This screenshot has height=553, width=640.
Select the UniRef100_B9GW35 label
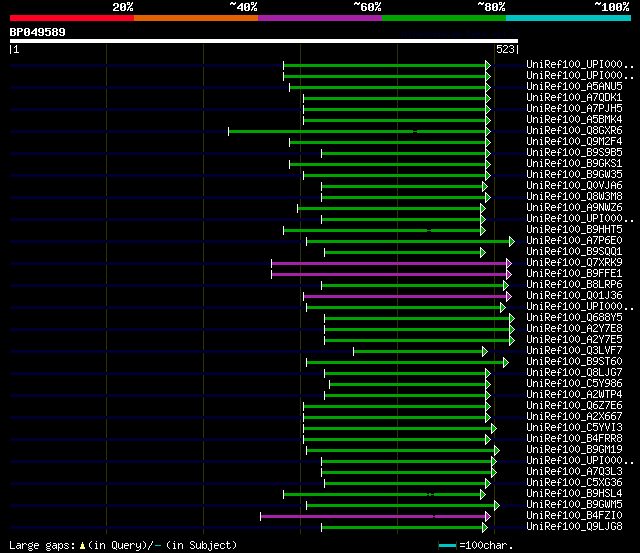[574, 175]
